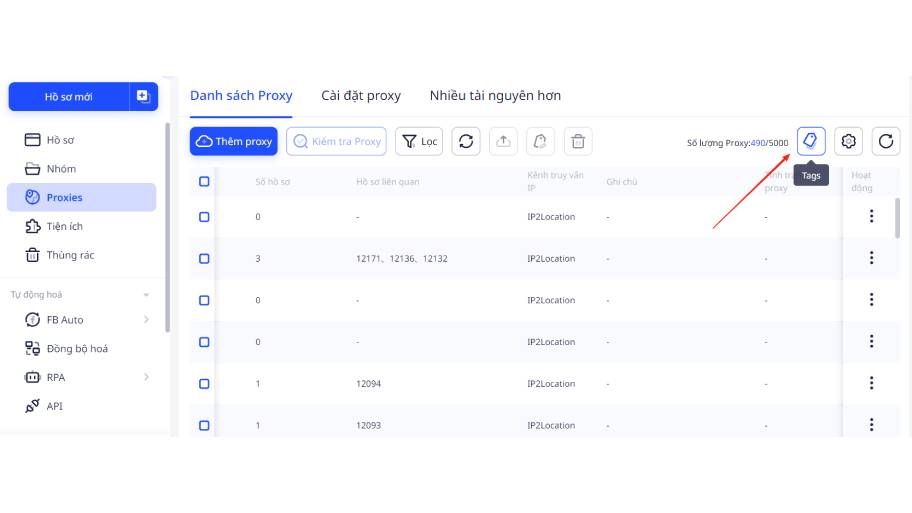Image resolution: width=912 pixels, height=513 pixels.
Task: Click the API plug icon
Action: 33,406
